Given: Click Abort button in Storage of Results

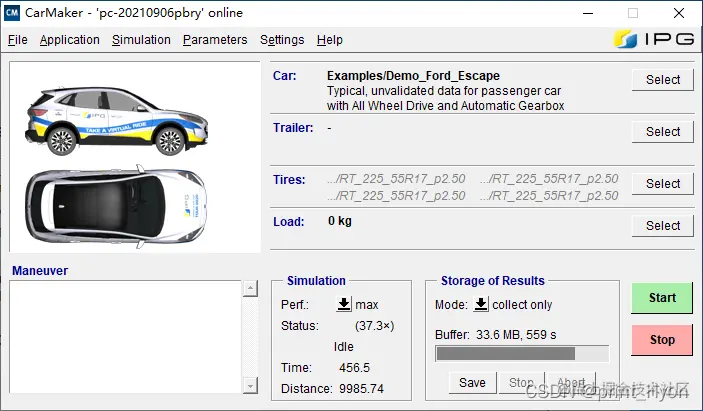Looking at the screenshot, I should coord(571,383).
